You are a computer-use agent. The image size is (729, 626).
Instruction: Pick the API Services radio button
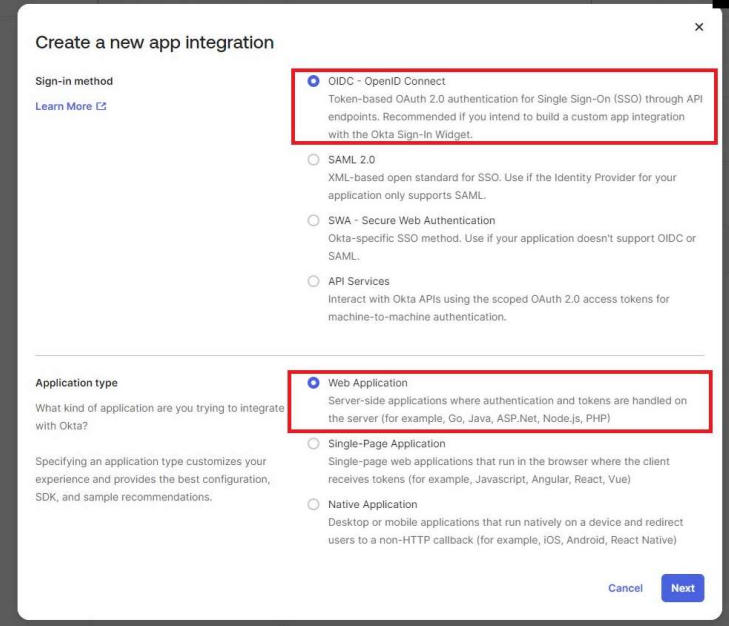click(314, 282)
